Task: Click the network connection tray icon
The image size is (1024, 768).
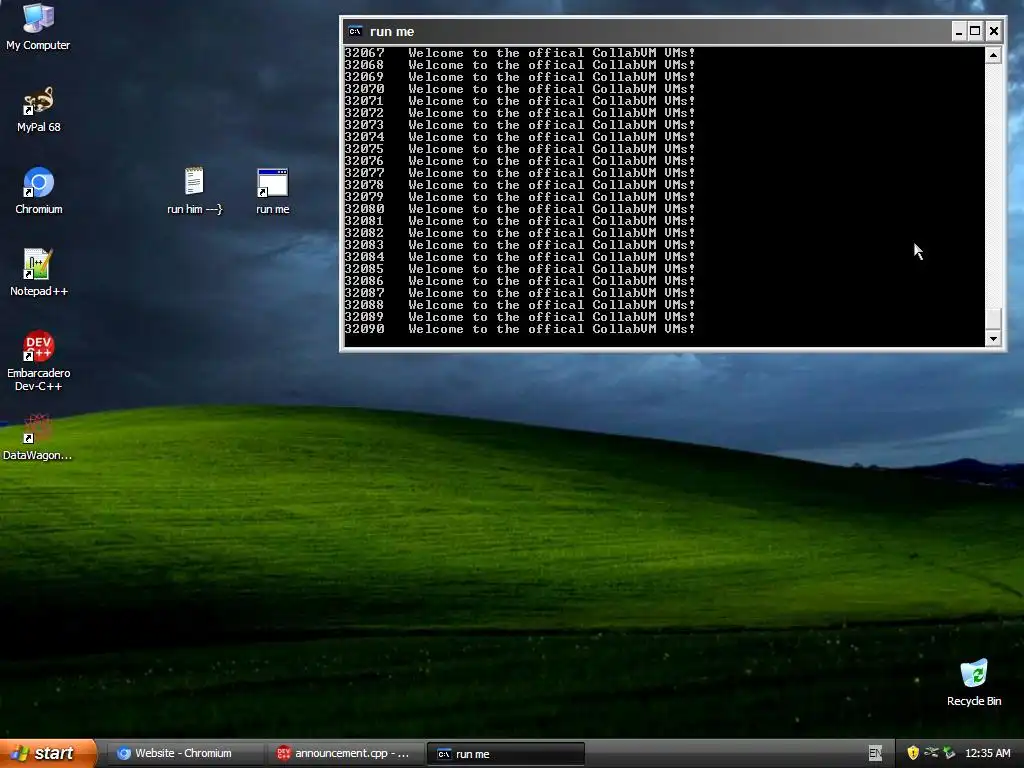Action: 931,753
